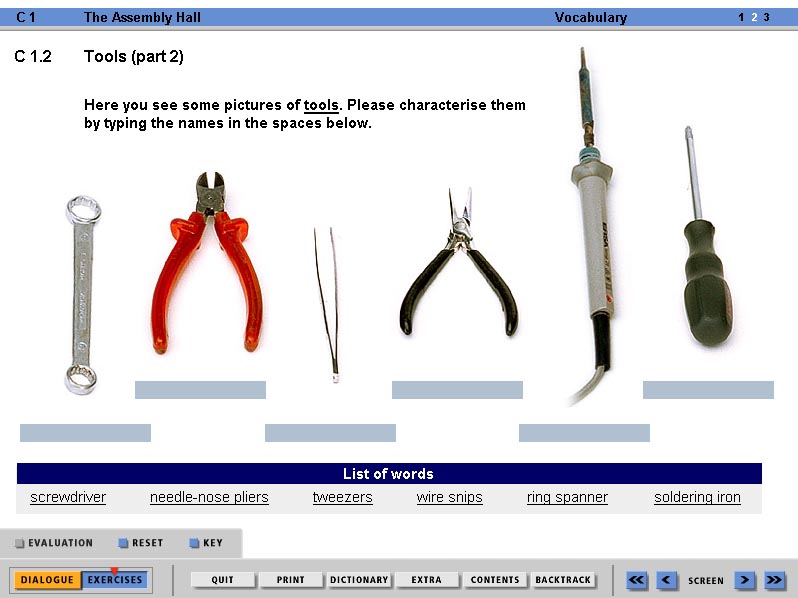Click 'The Assembly Hall' title
Screen dimensions: 798x598
pyautogui.click(x=142, y=17)
